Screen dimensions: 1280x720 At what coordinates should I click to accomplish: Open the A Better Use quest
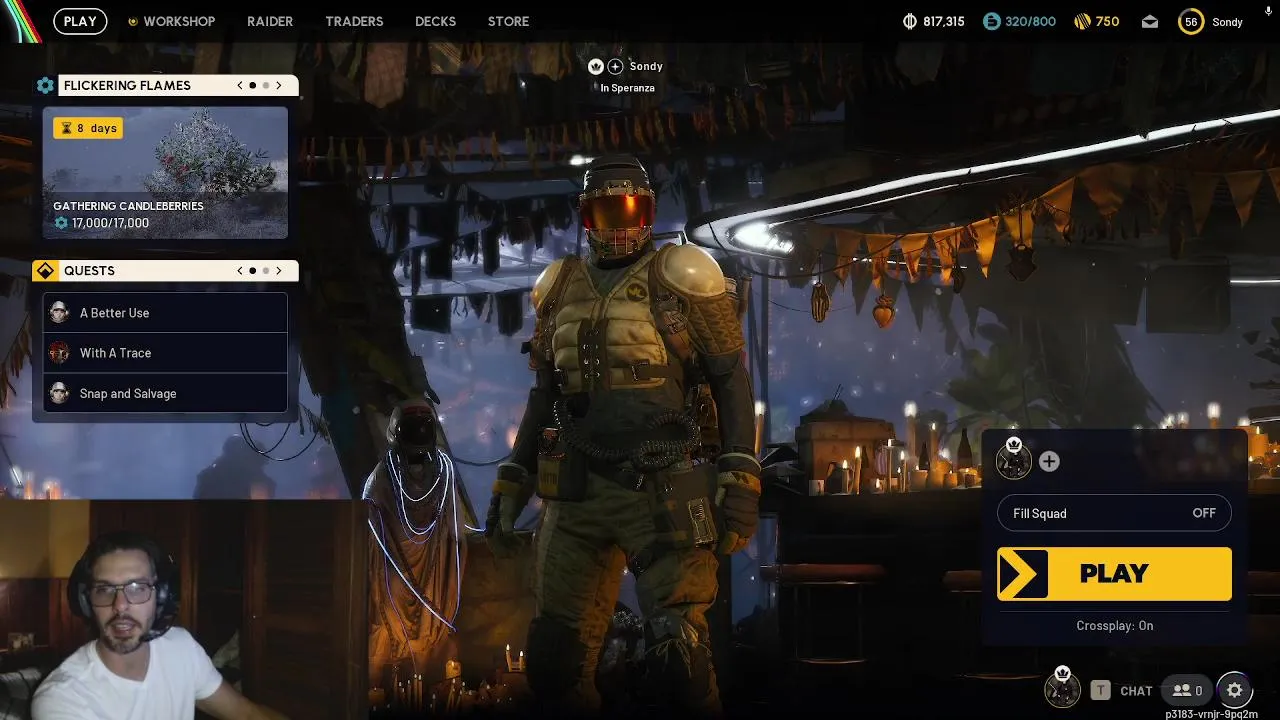[165, 313]
